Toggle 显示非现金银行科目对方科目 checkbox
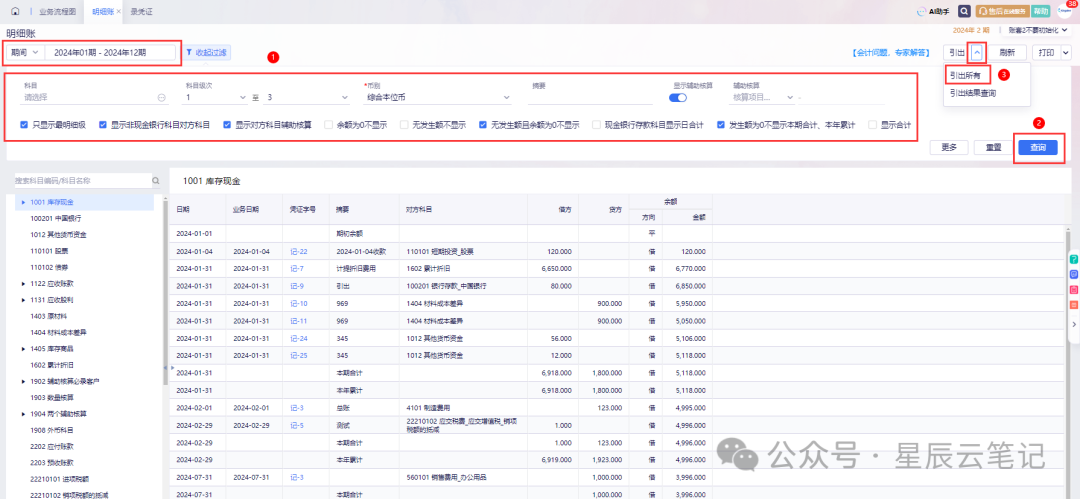The height and width of the screenshot is (499, 1080). [103, 125]
